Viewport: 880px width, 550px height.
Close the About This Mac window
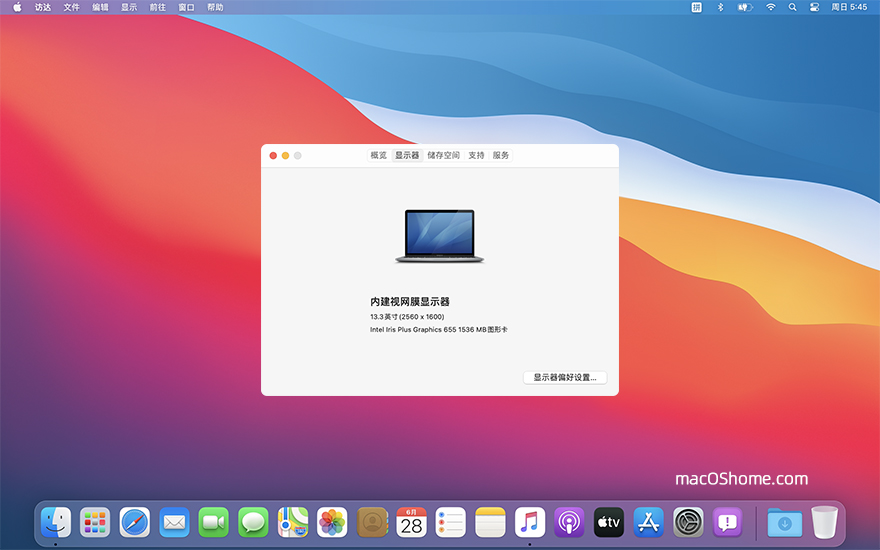coord(273,155)
